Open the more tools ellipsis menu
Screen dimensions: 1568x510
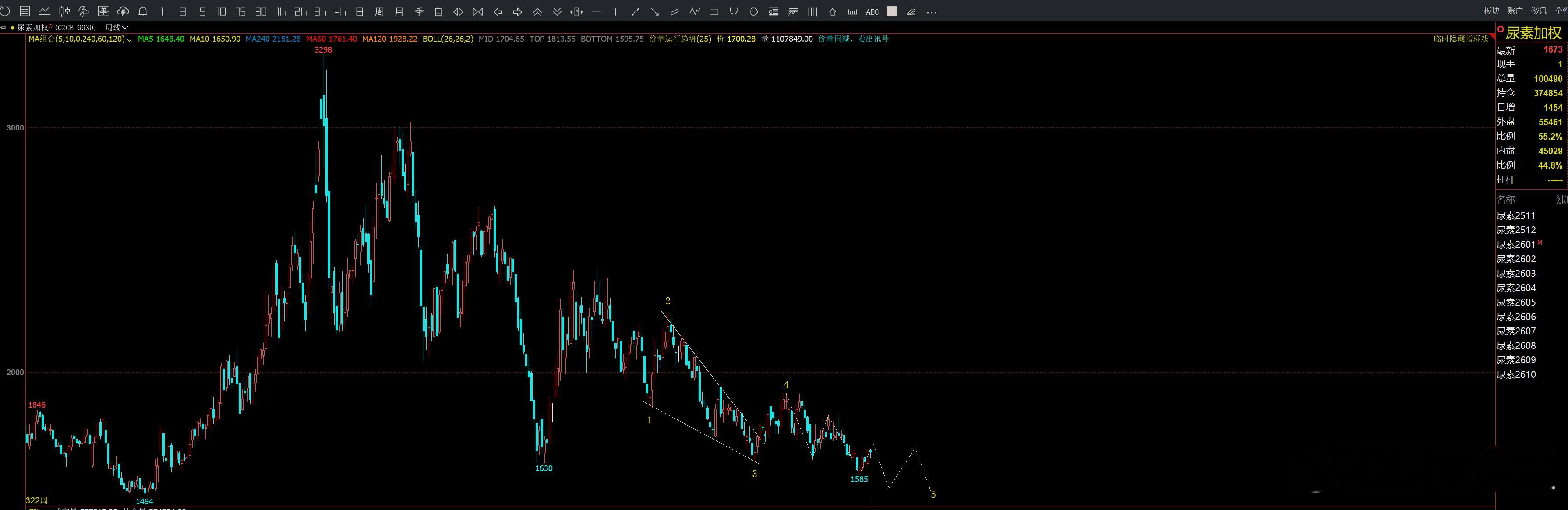931,11
